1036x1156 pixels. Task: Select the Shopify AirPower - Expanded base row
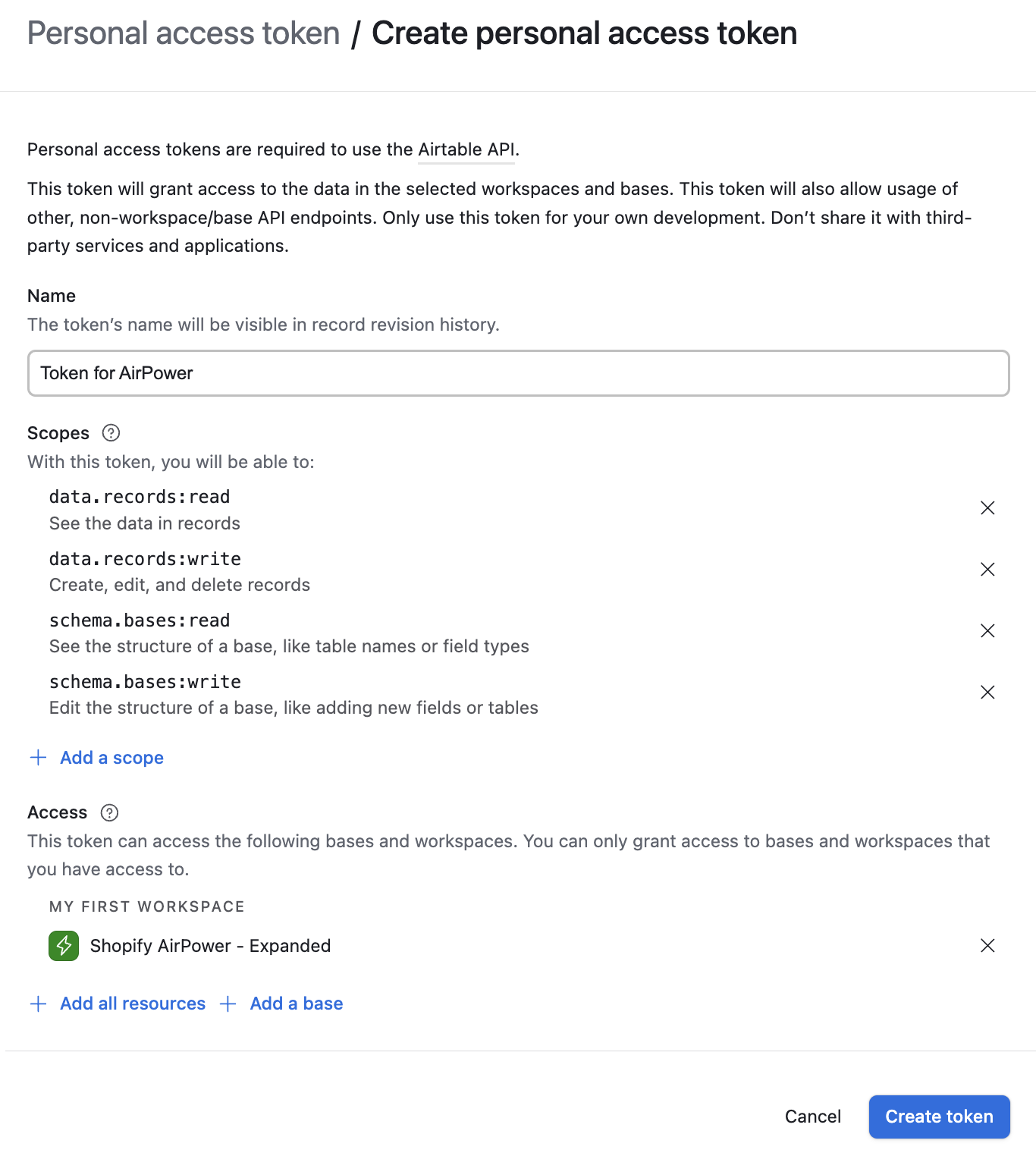[210, 946]
